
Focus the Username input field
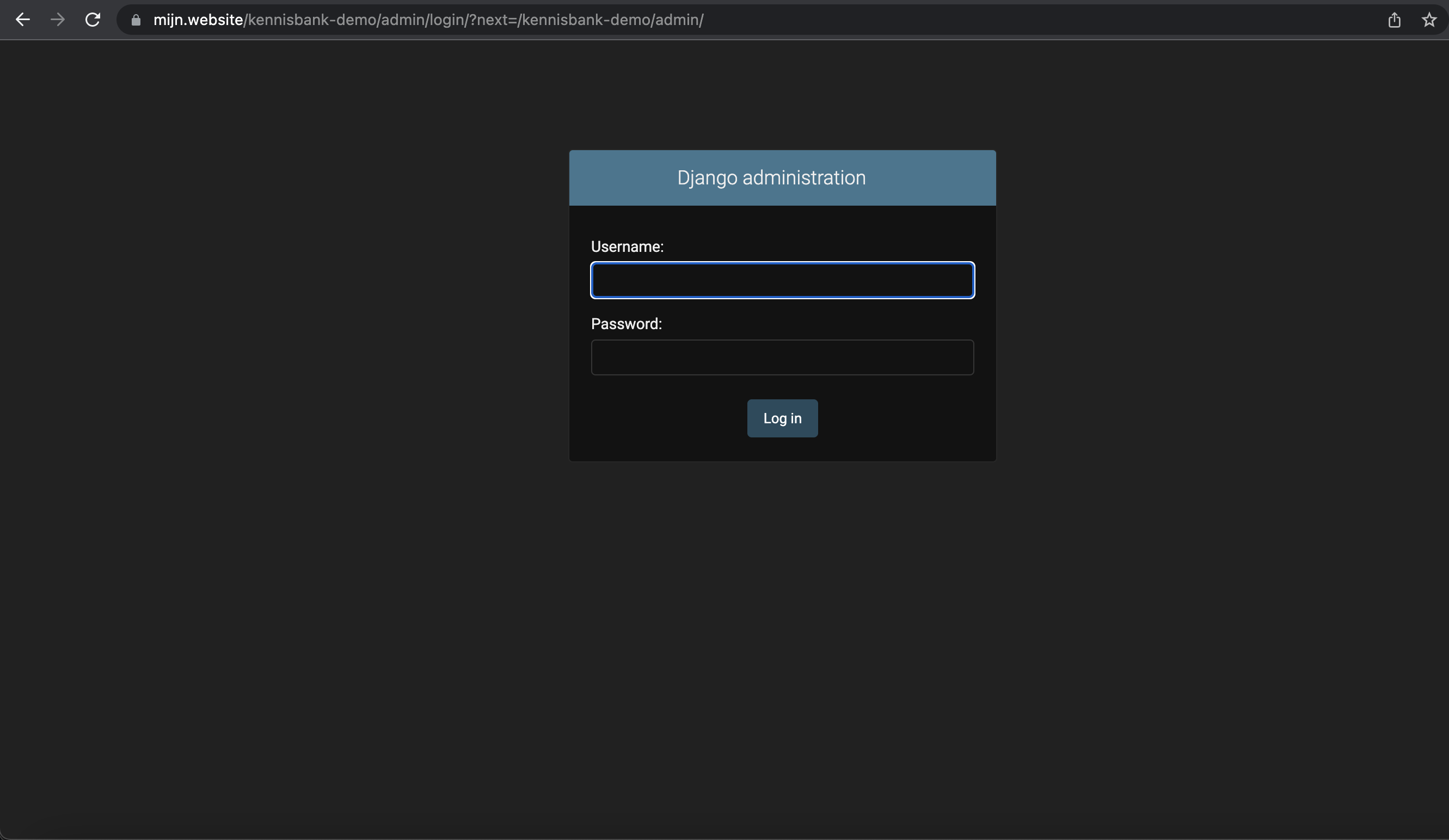point(782,280)
